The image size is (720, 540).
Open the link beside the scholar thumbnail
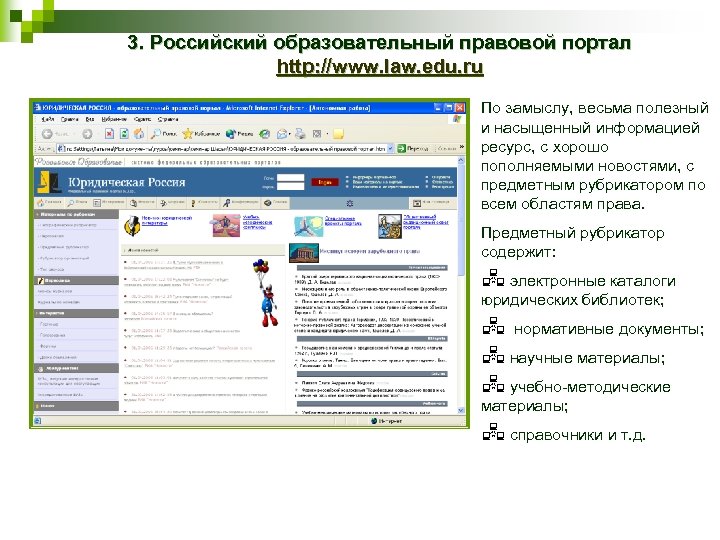(x=426, y=222)
